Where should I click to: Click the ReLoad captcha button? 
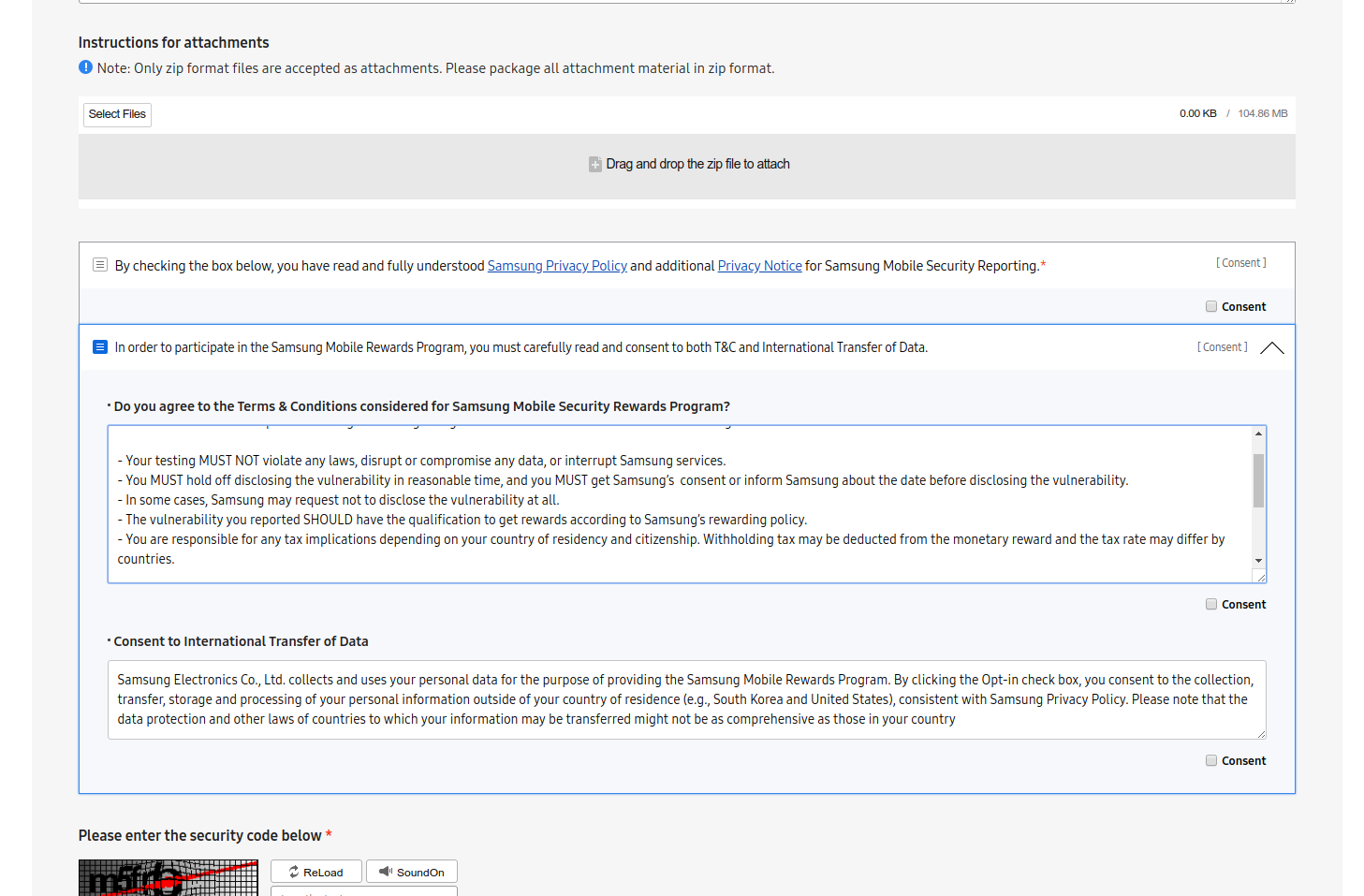316,872
